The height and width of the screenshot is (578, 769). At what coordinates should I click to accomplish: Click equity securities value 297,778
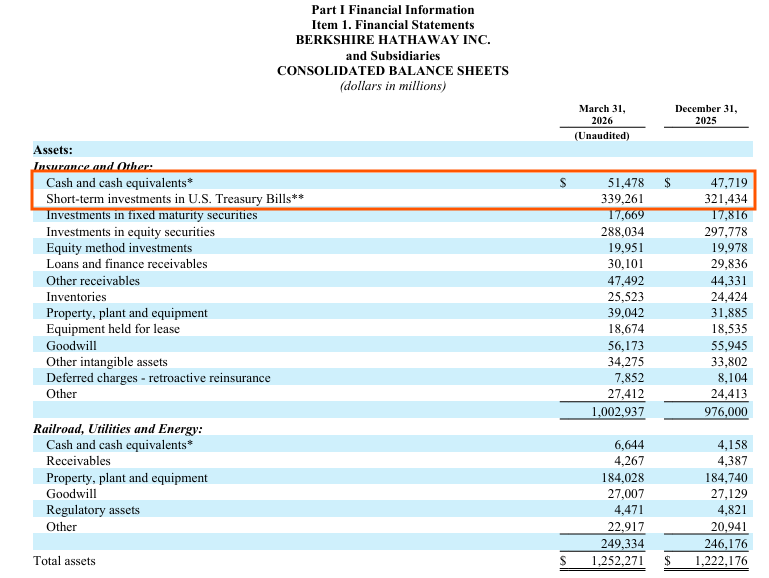coord(726,231)
